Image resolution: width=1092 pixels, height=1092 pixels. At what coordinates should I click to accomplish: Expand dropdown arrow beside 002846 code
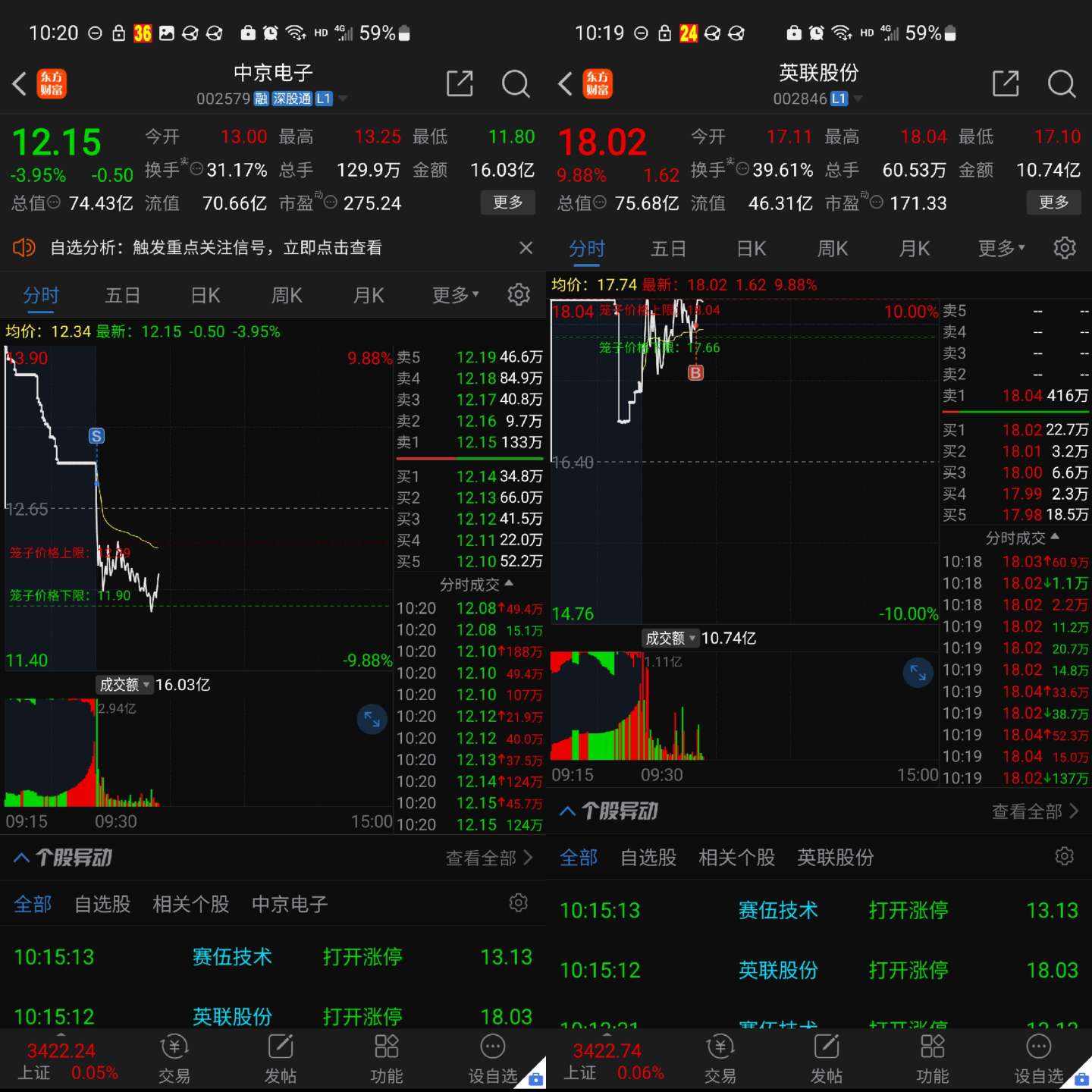pos(858,99)
